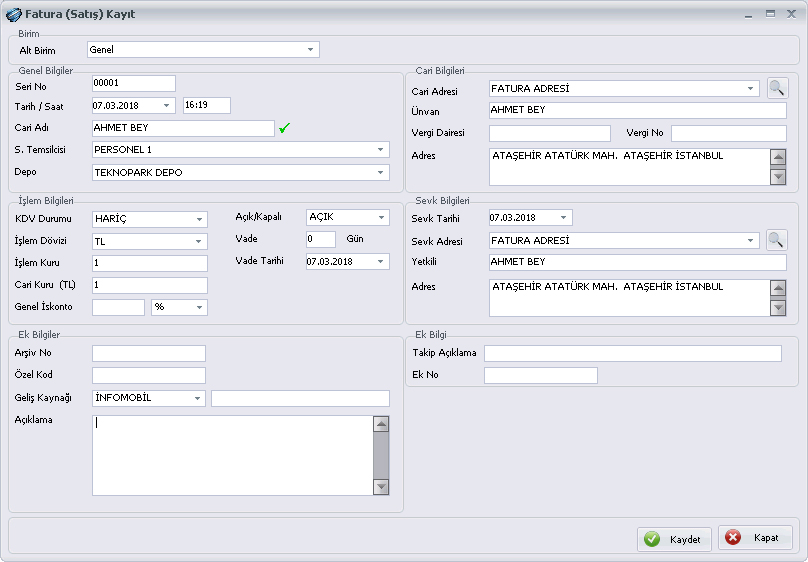
Task: Open the İşlem Dövizi dropdown
Action: [x=199, y=241]
